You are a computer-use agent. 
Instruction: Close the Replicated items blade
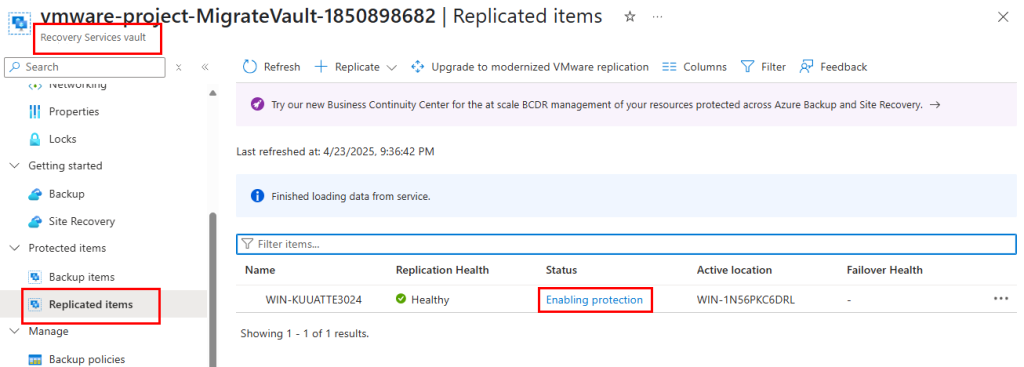point(1003,17)
